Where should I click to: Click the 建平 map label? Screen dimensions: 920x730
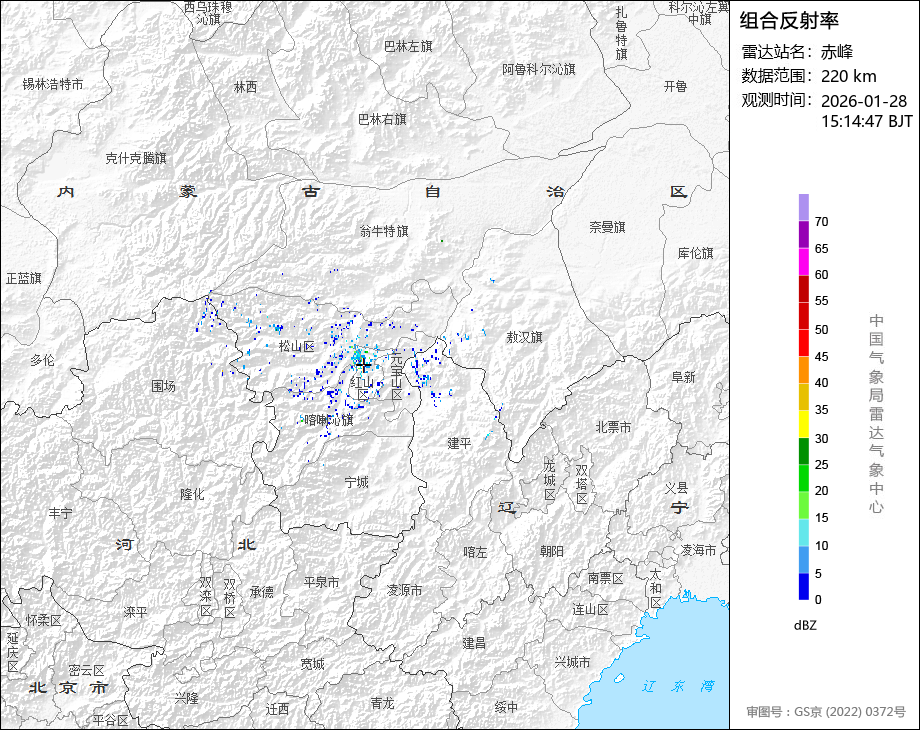pos(459,444)
